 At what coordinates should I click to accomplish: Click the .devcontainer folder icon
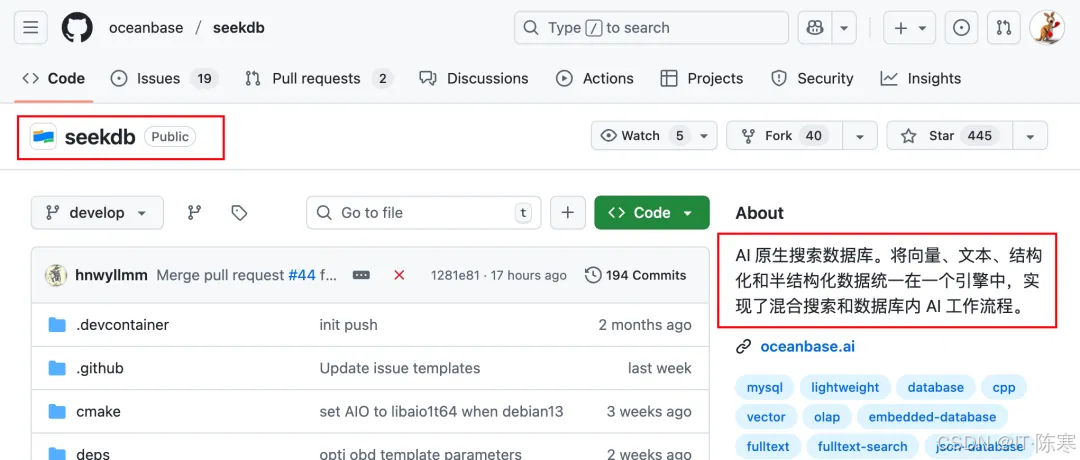[x=57, y=325]
